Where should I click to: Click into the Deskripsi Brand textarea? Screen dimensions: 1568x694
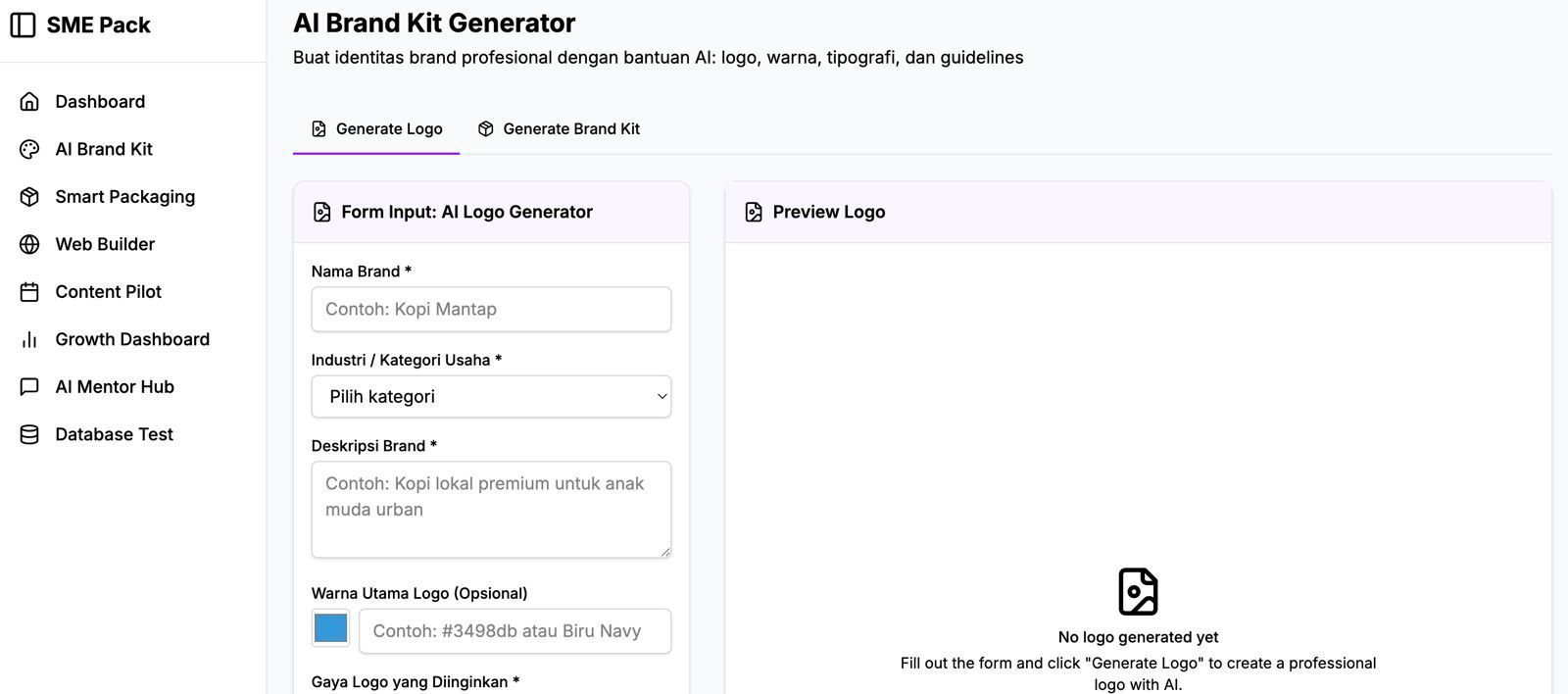tap(491, 510)
